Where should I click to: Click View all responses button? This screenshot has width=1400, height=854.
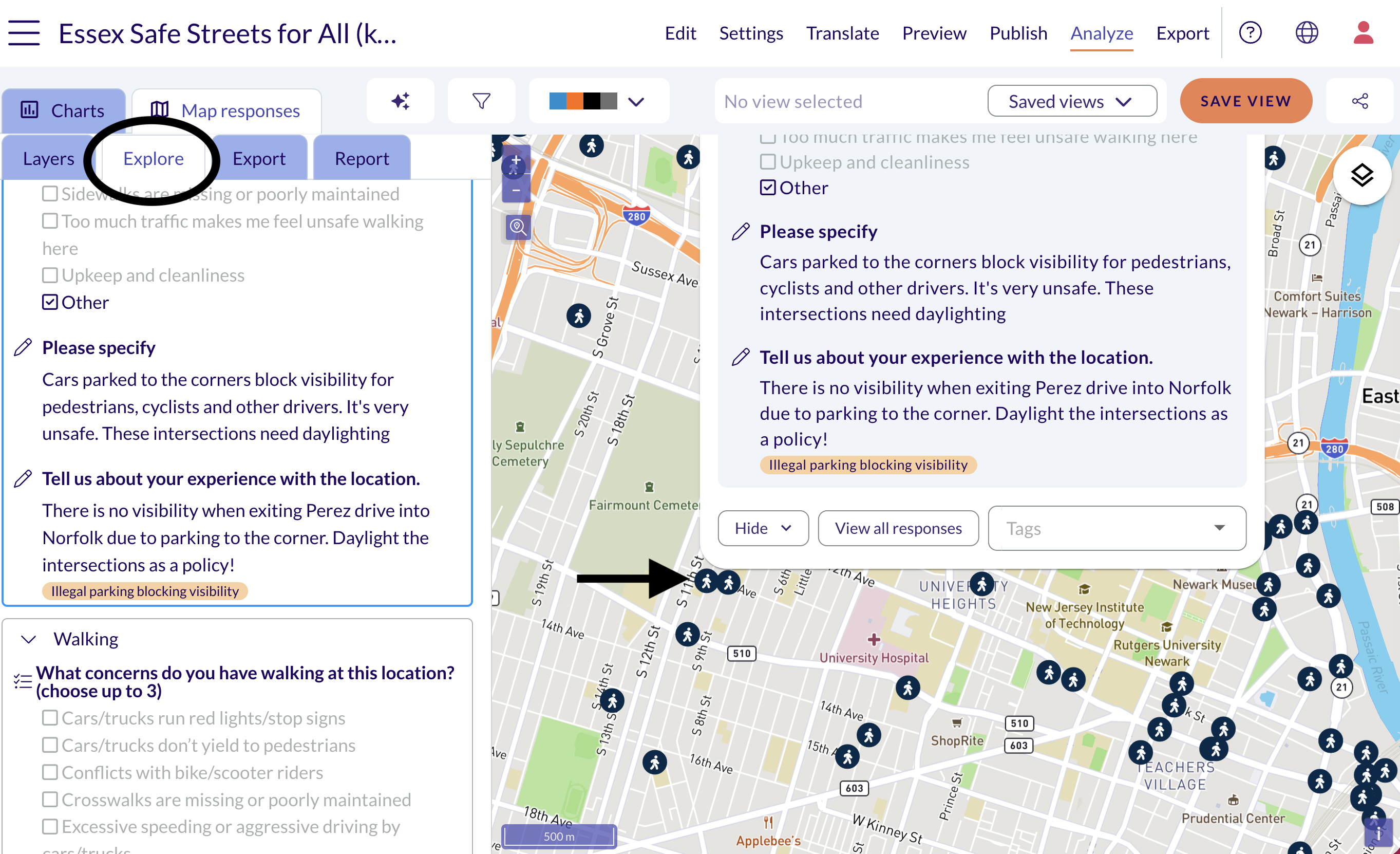pos(898,528)
